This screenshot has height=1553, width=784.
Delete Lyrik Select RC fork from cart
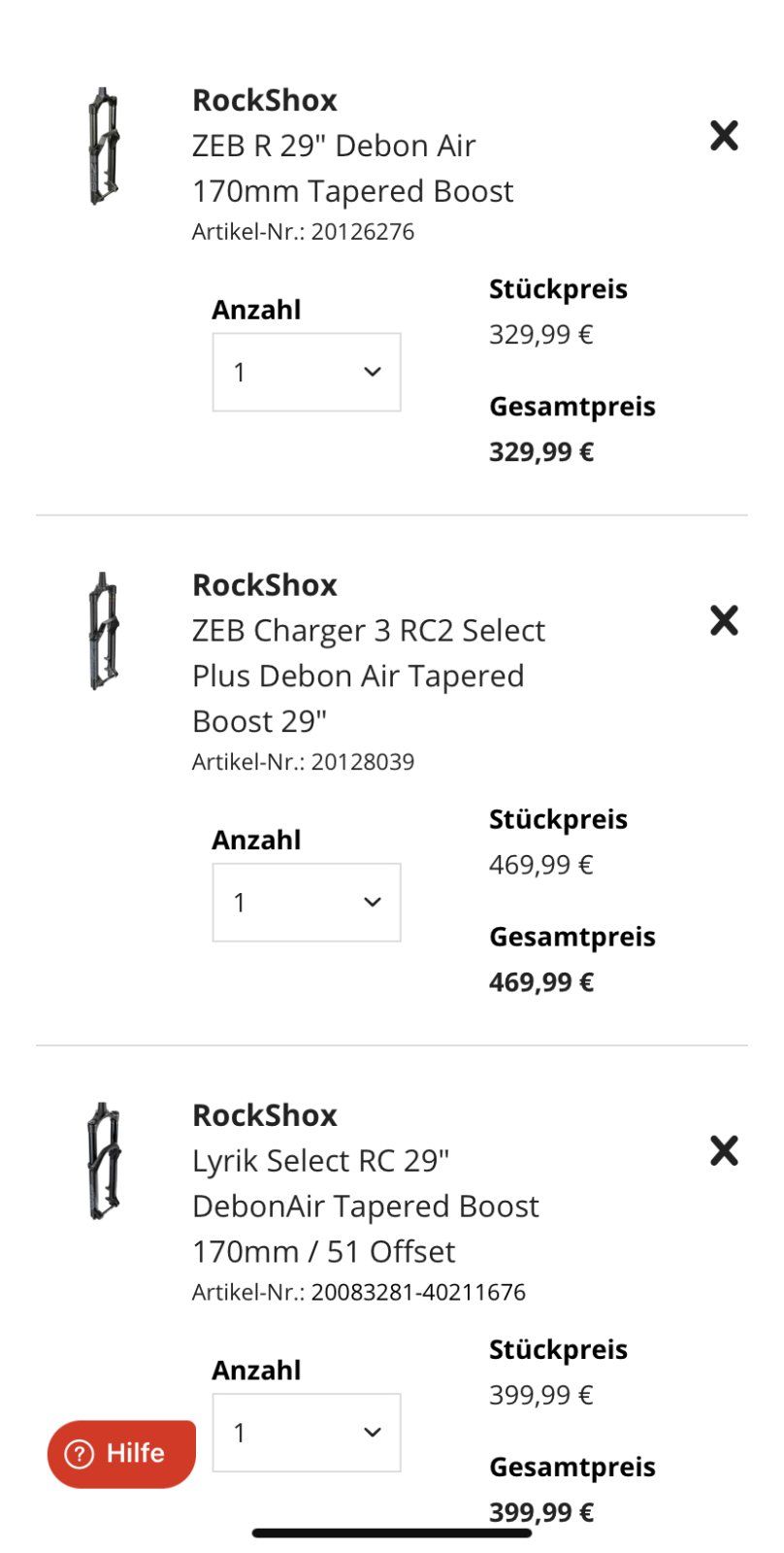(724, 1150)
